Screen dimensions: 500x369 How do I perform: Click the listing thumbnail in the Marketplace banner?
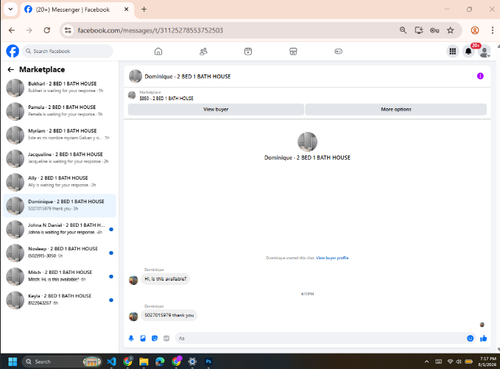pos(132,95)
